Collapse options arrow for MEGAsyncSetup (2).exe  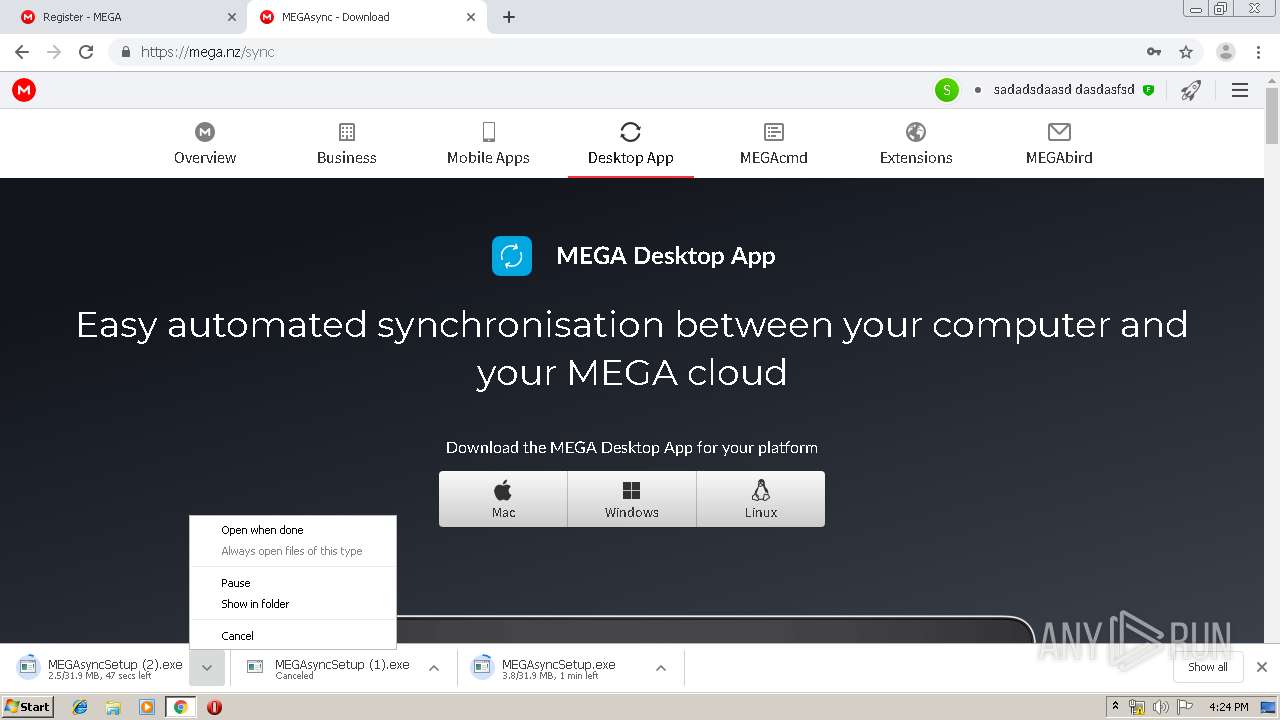point(207,668)
